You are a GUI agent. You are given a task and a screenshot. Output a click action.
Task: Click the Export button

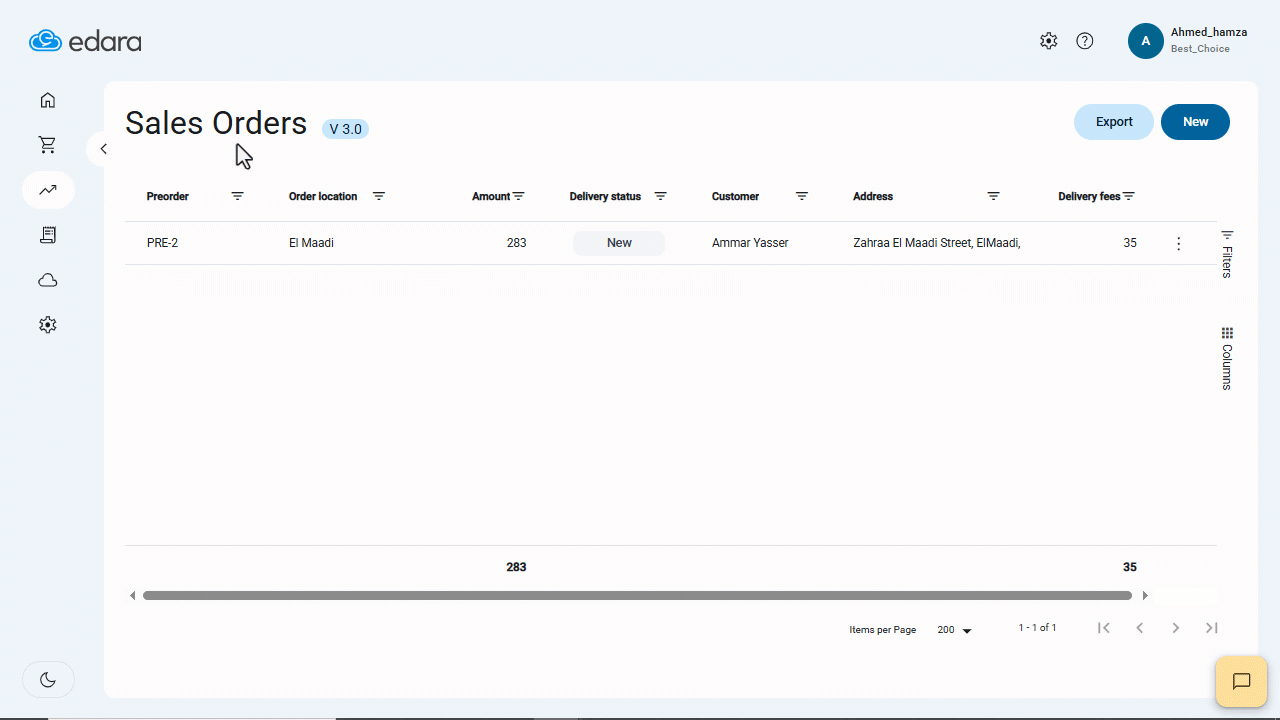1114,122
